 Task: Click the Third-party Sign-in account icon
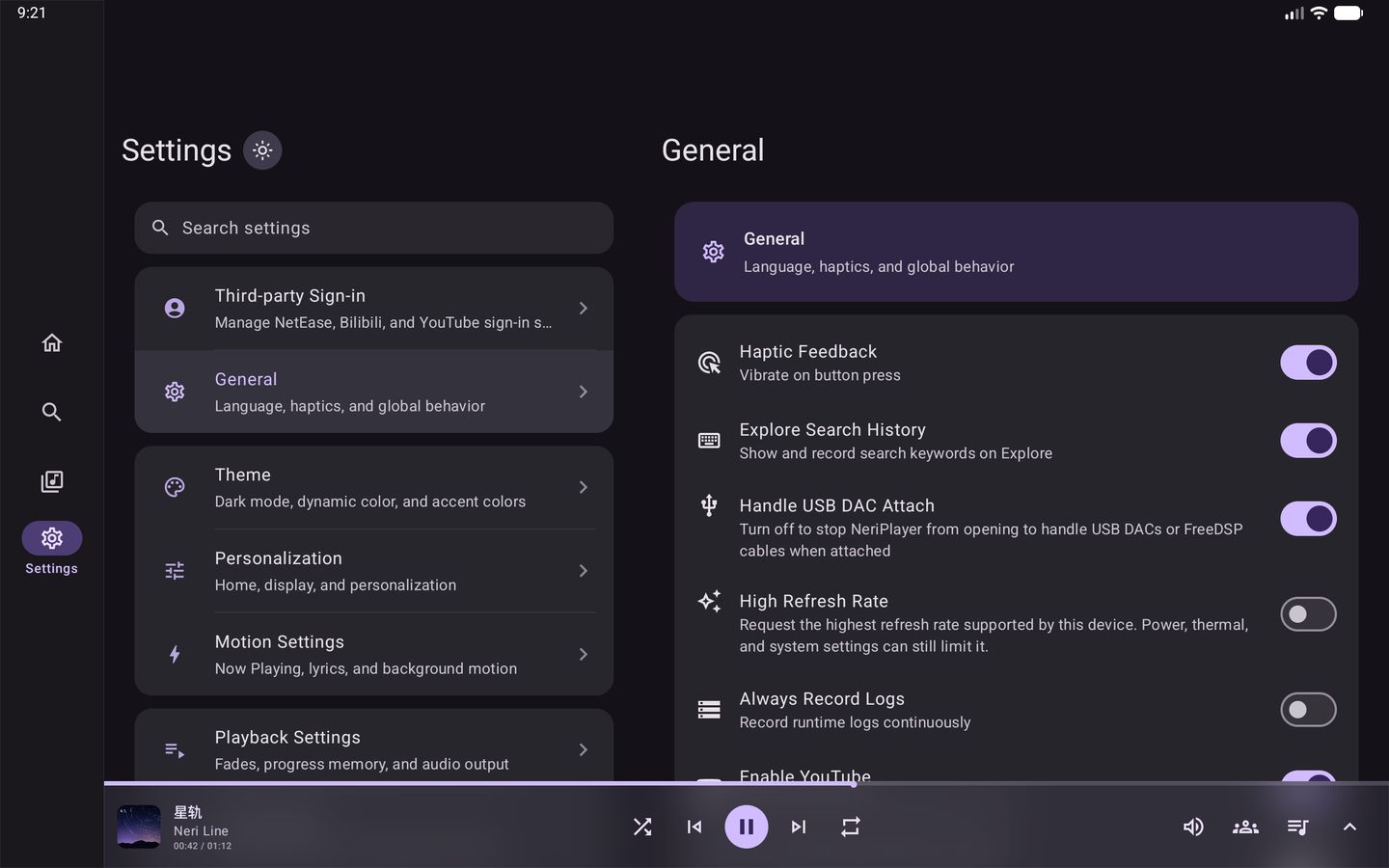[x=175, y=309]
